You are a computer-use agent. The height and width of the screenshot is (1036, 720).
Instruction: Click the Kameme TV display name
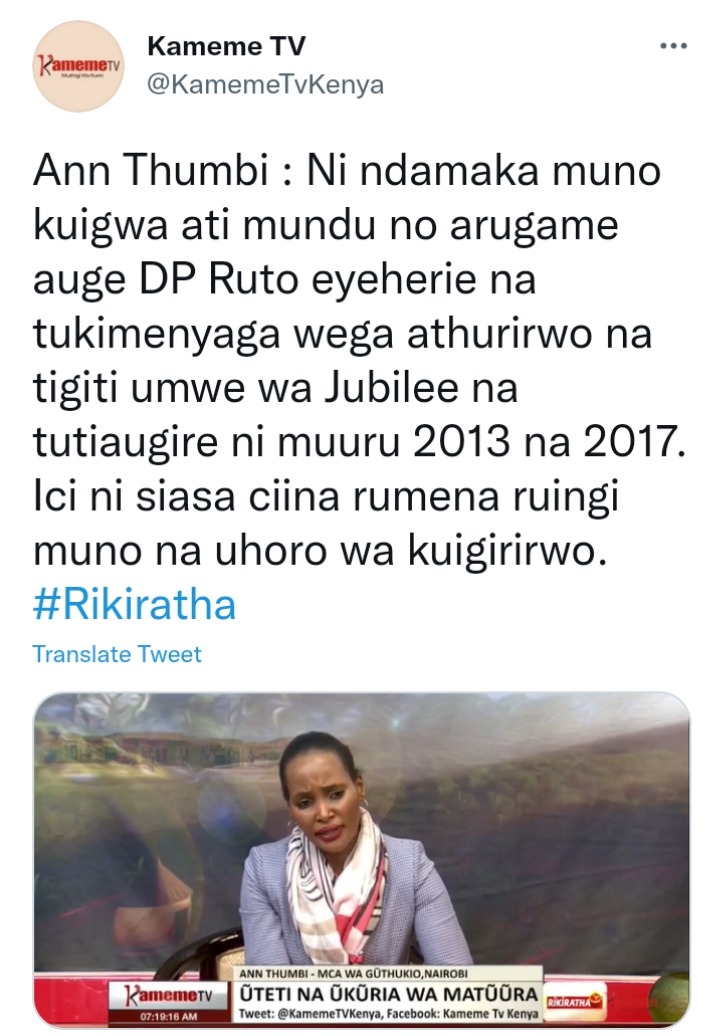point(227,46)
